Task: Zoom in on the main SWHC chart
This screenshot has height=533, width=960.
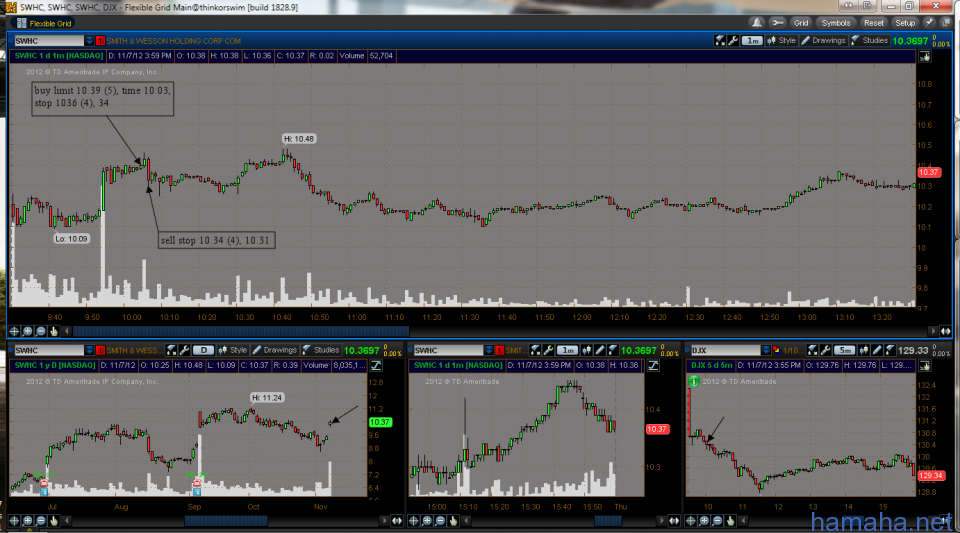Action: click(x=28, y=331)
